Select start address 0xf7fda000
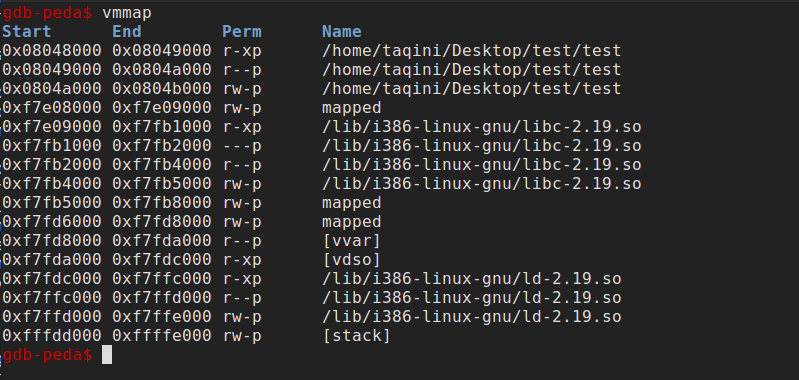This screenshot has height=380, width=799. (x=51, y=260)
